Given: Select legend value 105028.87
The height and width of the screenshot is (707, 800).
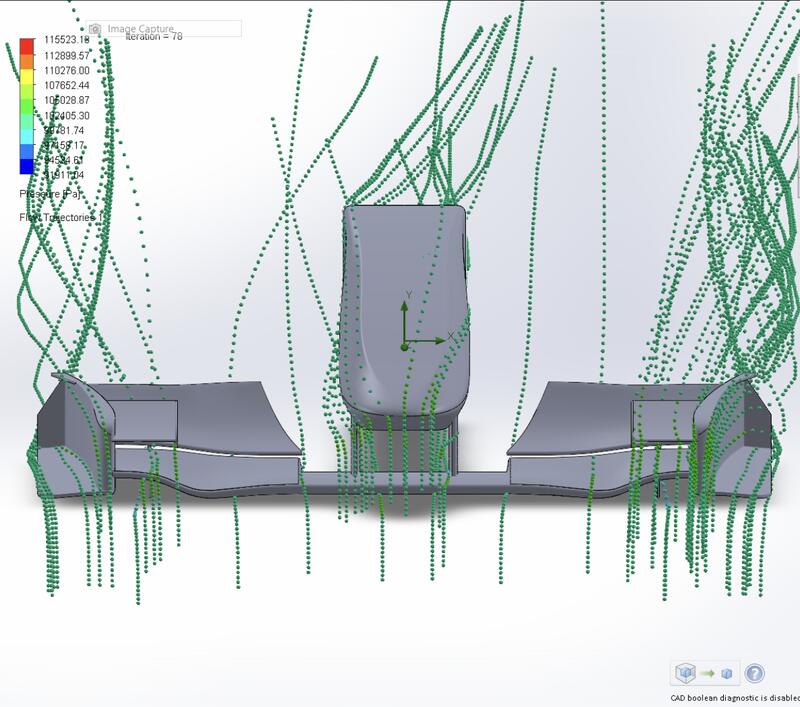Looking at the screenshot, I should 66,100.
